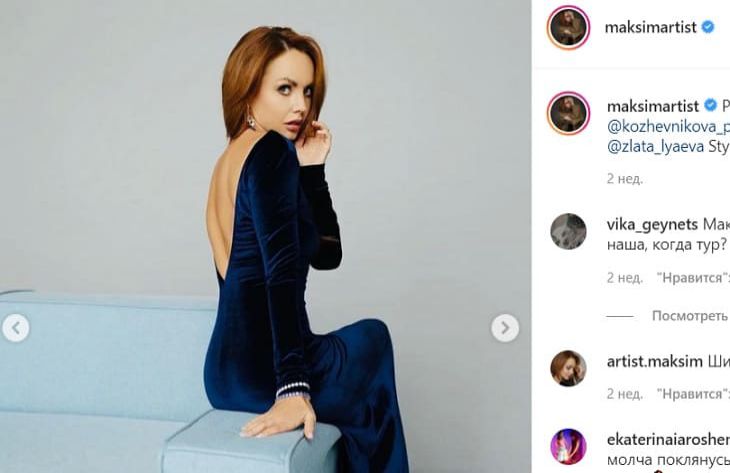Advance to next photo with right arrow

(505, 328)
